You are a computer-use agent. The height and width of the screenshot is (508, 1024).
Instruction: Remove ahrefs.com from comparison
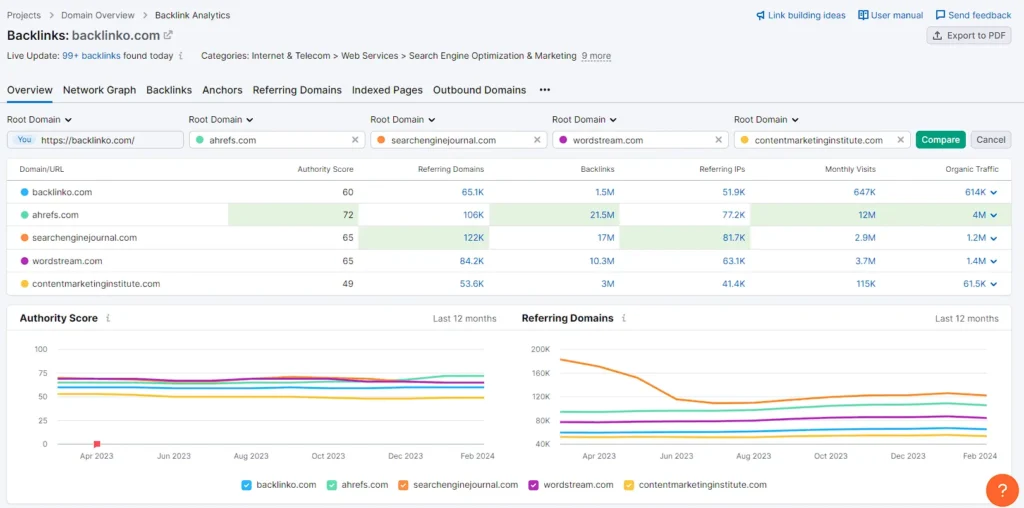click(355, 140)
